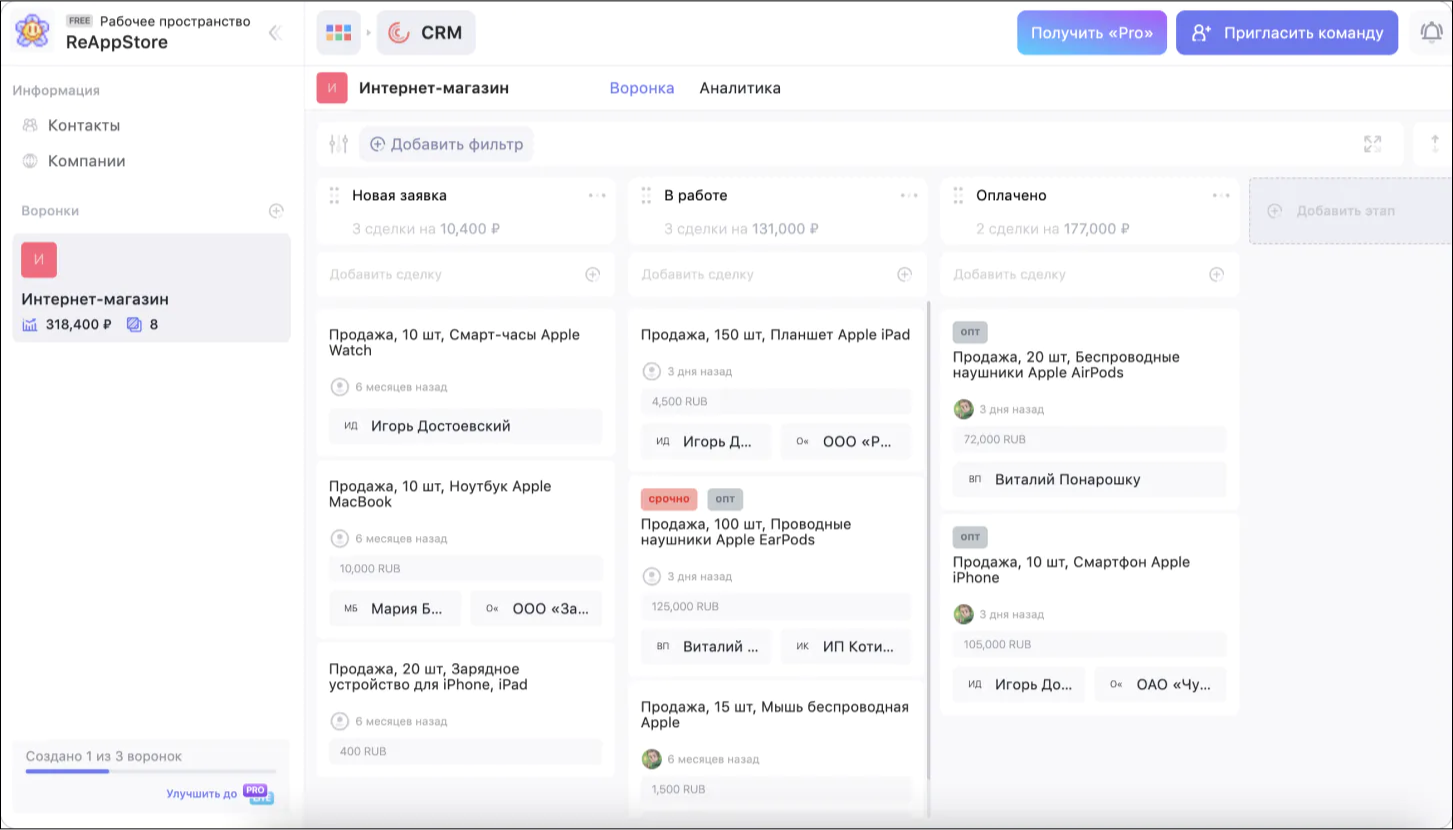Toggle fullscreen expand icon
This screenshot has height=830, width=1453.
pyautogui.click(x=1373, y=144)
